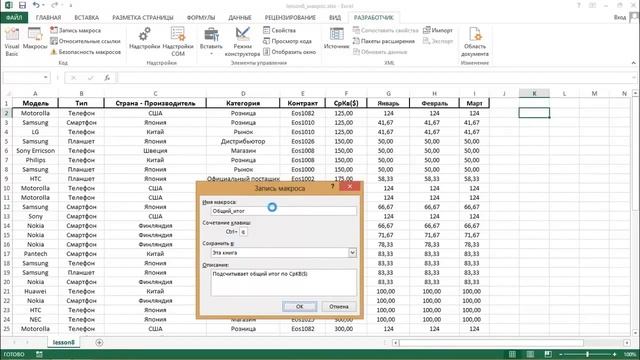Screen dimensions: 640x360
Task: Click the Ctrl+ shortcut key field
Action: pos(243,231)
